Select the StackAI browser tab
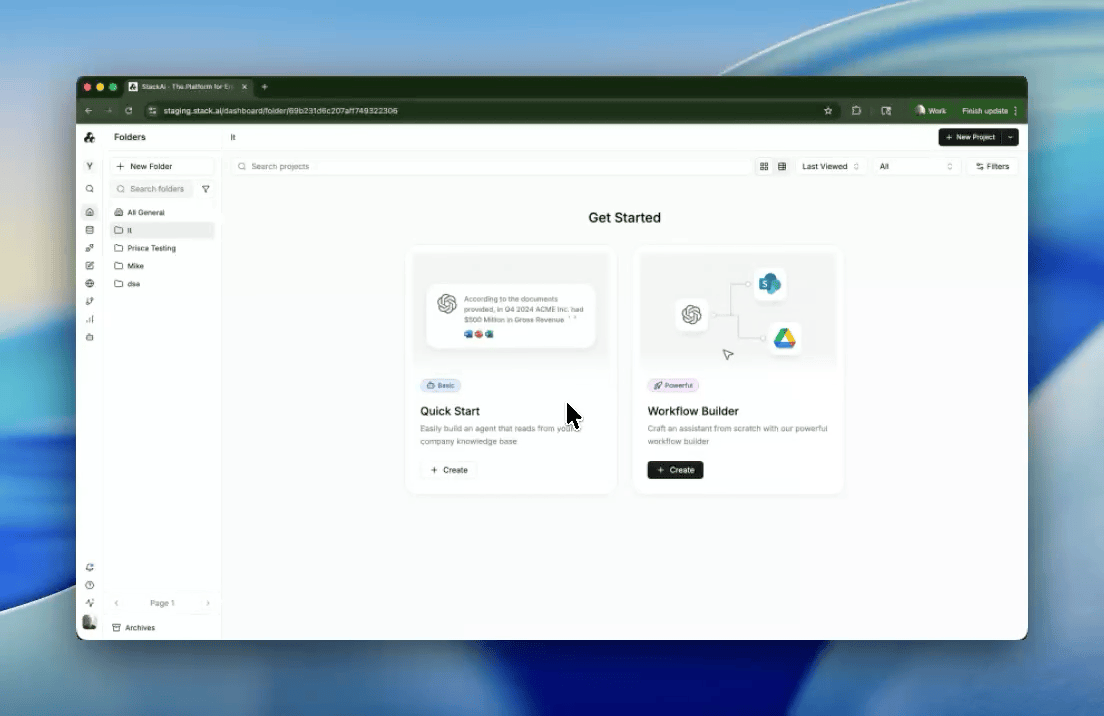The image size is (1104, 716). pos(188,87)
